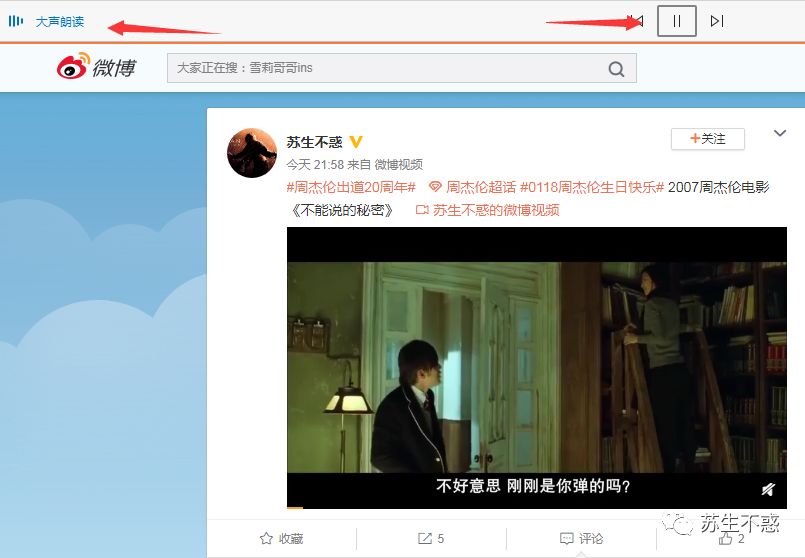Click the read aloud sound bars icon
This screenshot has width=805, height=558.
coord(16,21)
